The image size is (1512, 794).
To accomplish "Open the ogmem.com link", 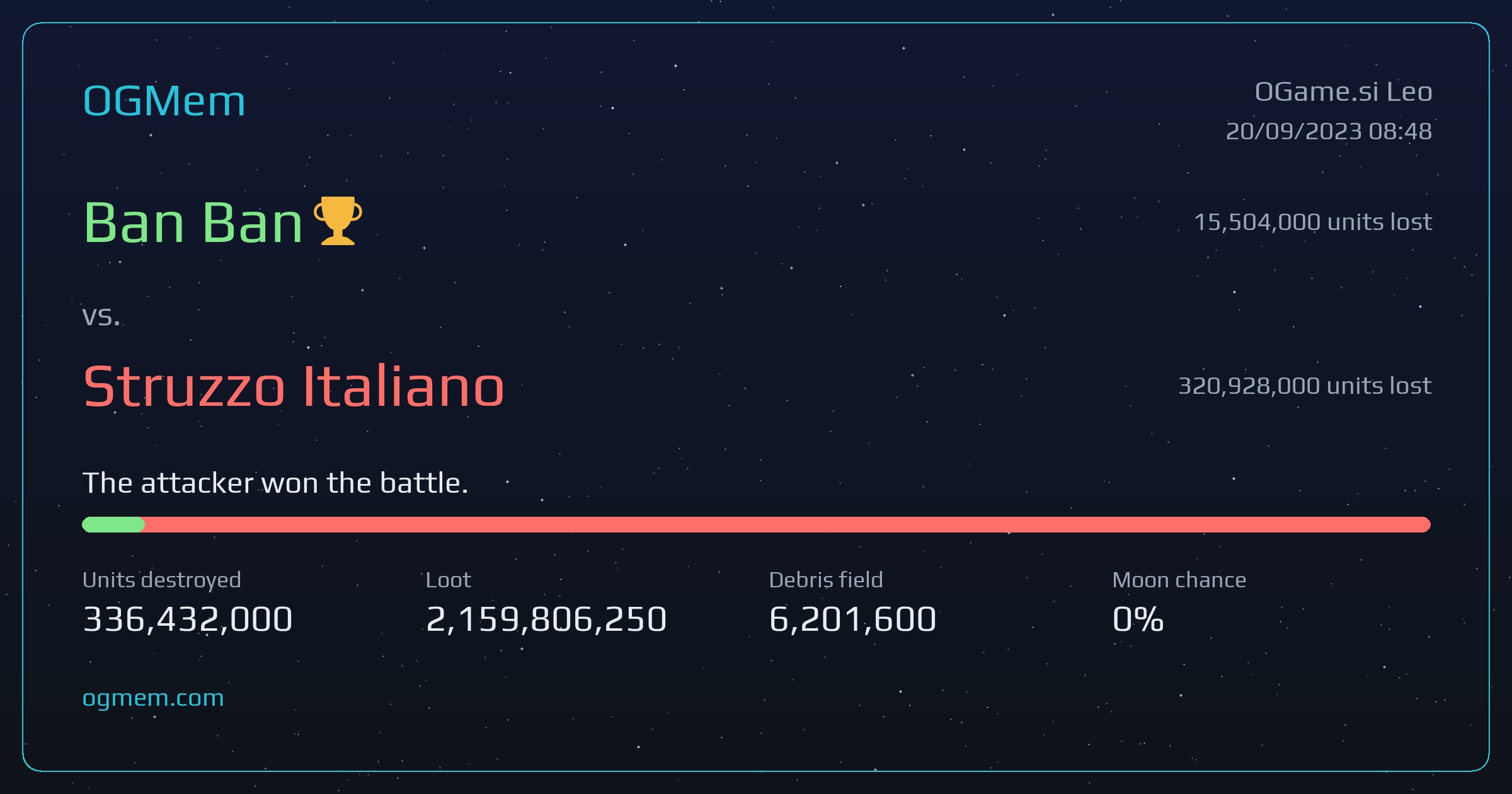I will [x=153, y=698].
